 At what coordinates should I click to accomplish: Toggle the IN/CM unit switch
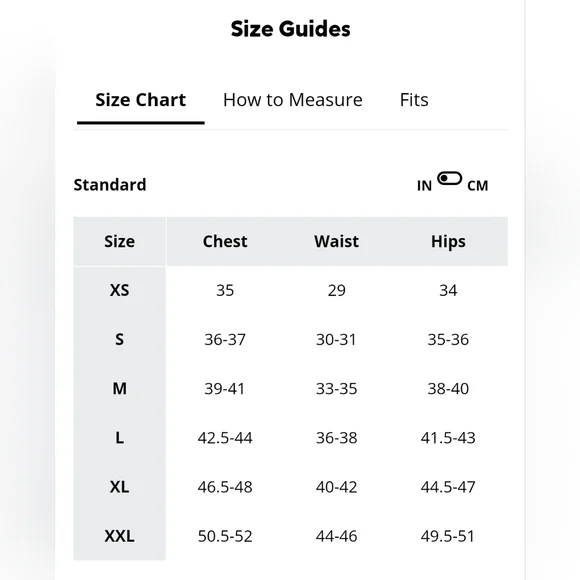tap(449, 179)
